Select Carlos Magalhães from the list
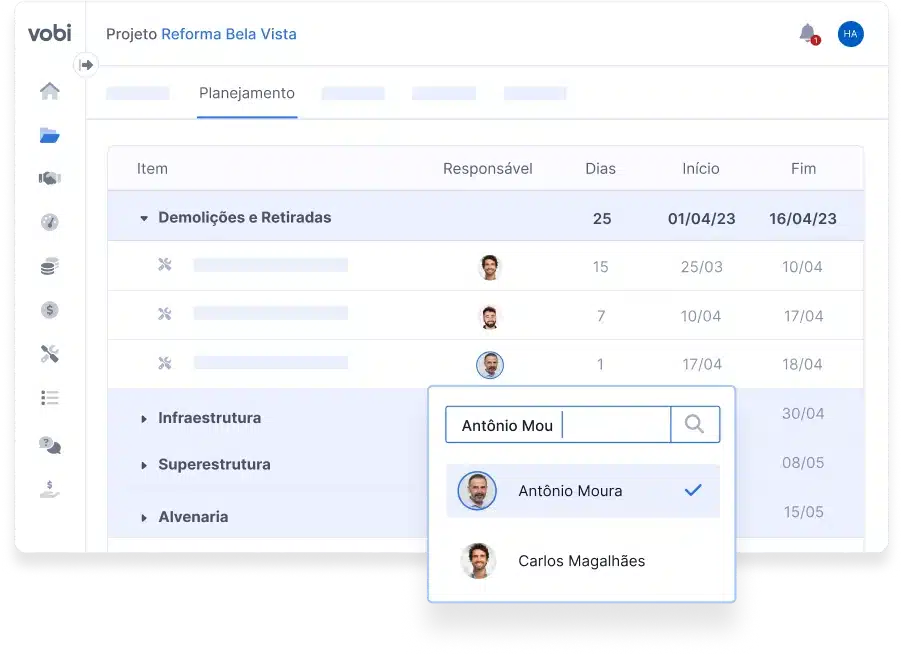 (581, 561)
